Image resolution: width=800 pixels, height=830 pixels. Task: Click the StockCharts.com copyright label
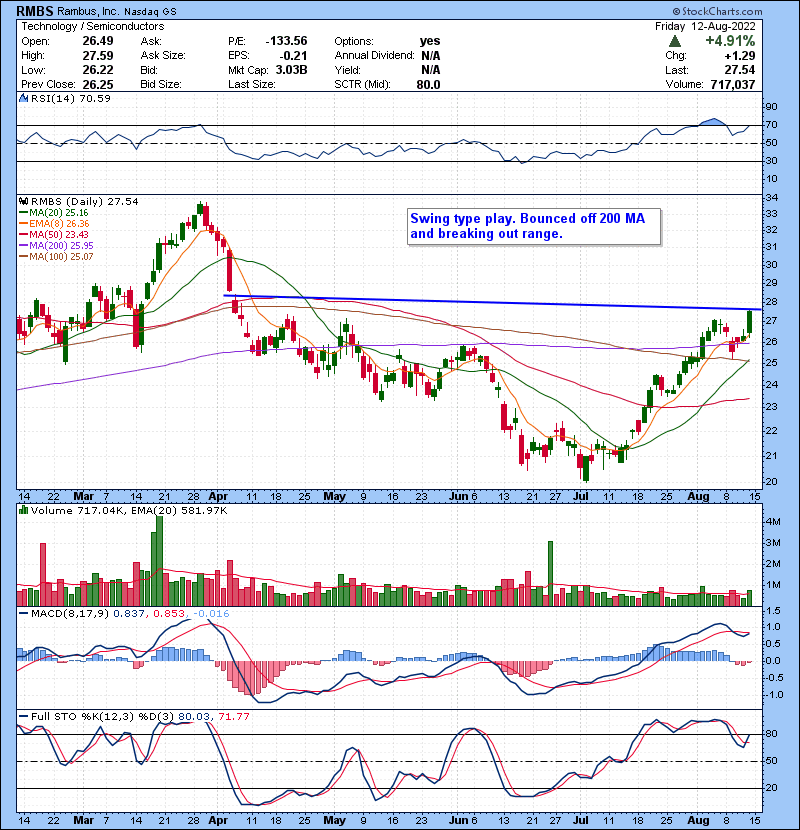coord(717,11)
